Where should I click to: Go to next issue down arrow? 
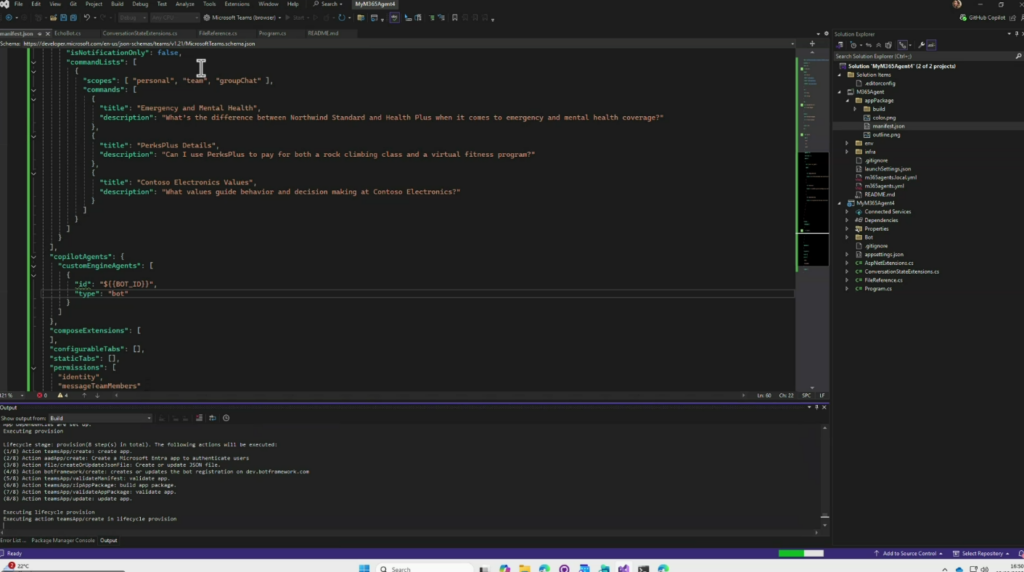97,395
